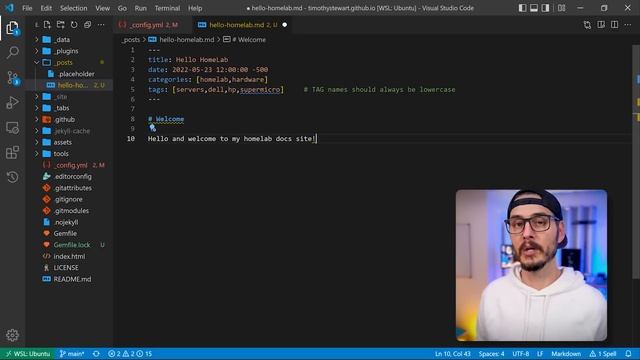The height and width of the screenshot is (360, 640).
Task: Change indentation via Spaces: 4
Action: click(491, 354)
